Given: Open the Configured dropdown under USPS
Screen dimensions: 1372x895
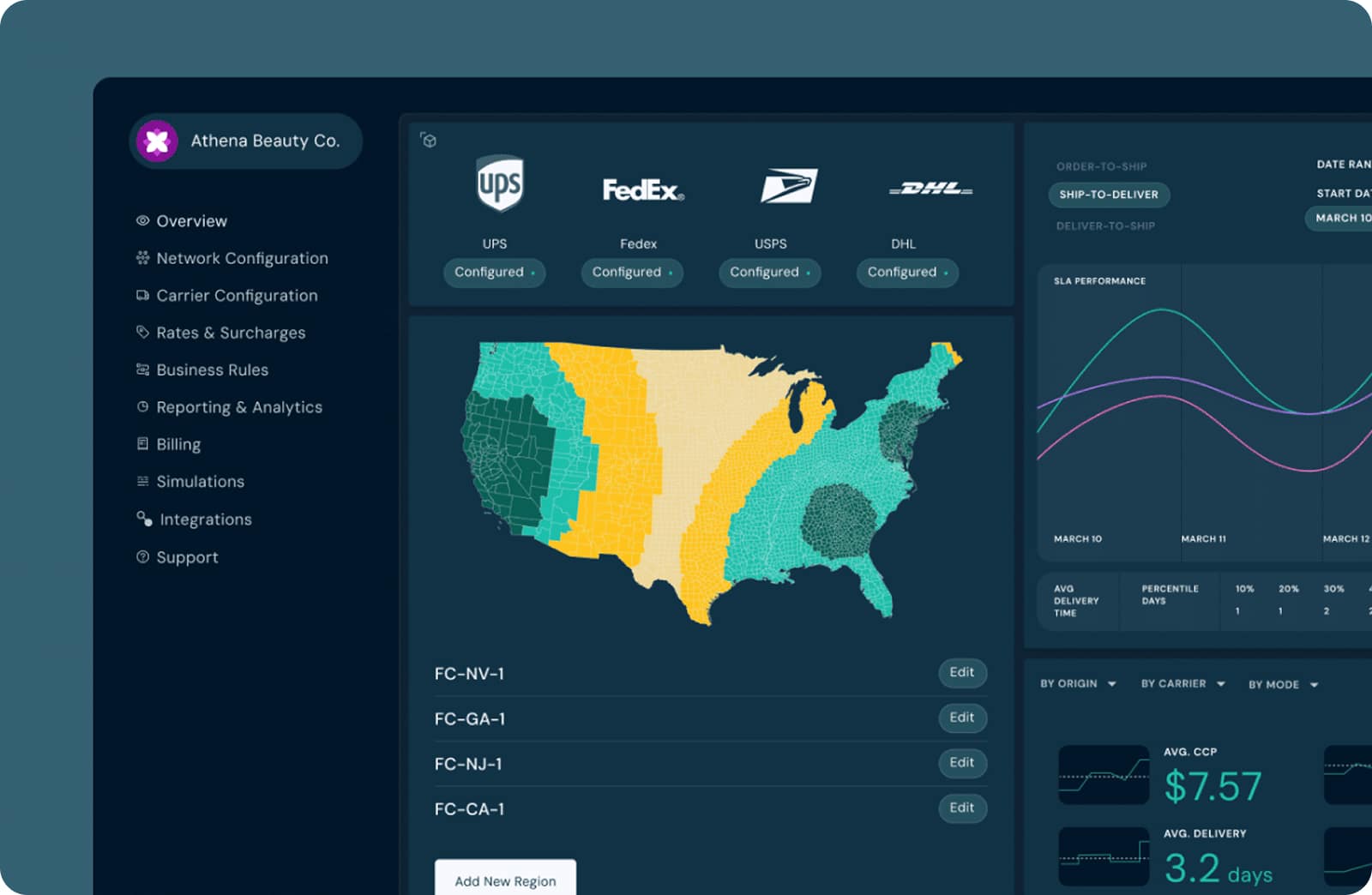Looking at the screenshot, I should (x=770, y=273).
